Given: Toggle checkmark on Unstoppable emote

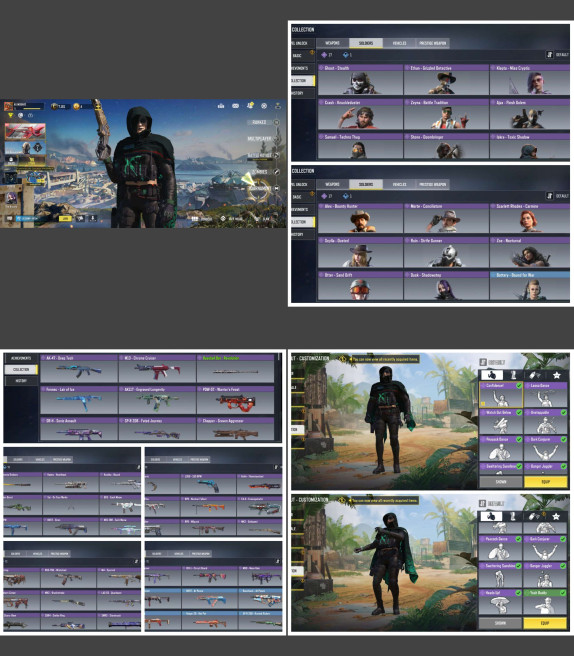Looking at the screenshot, I should coord(563,413).
